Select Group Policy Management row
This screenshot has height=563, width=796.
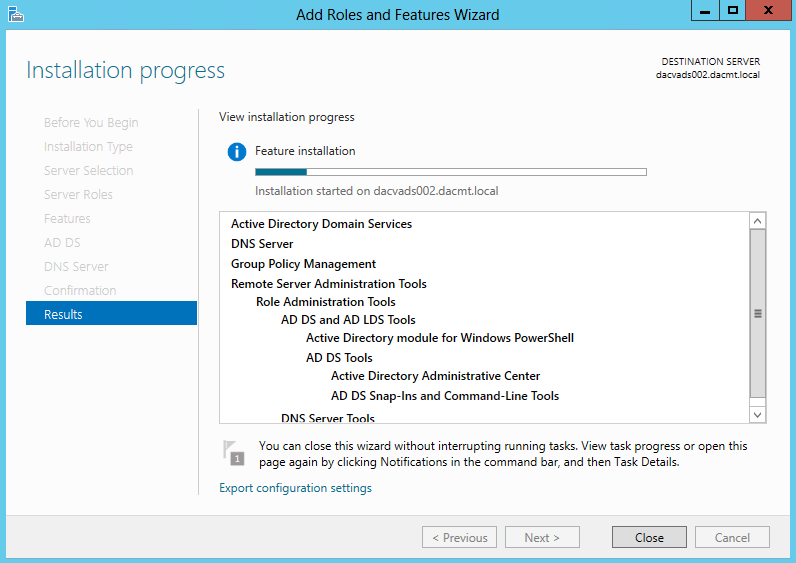[x=303, y=264]
